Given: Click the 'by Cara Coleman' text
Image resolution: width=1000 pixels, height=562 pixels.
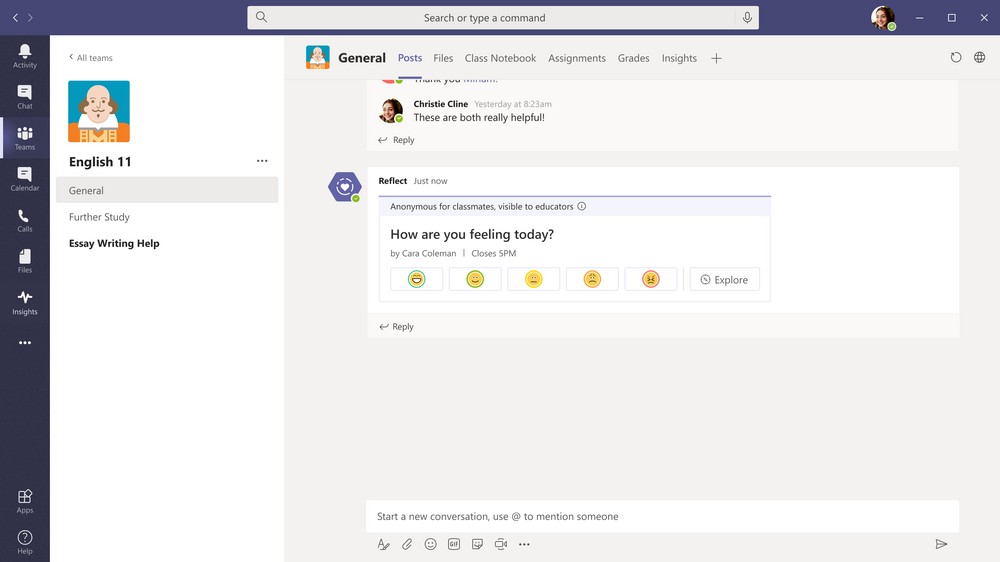Looking at the screenshot, I should click(423, 253).
